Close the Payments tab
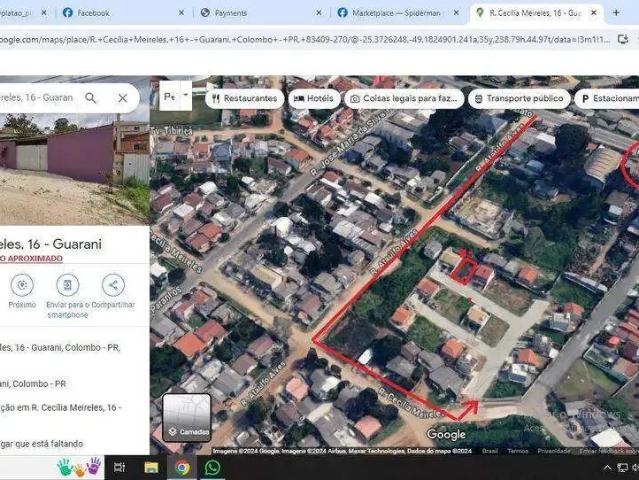 319,13
